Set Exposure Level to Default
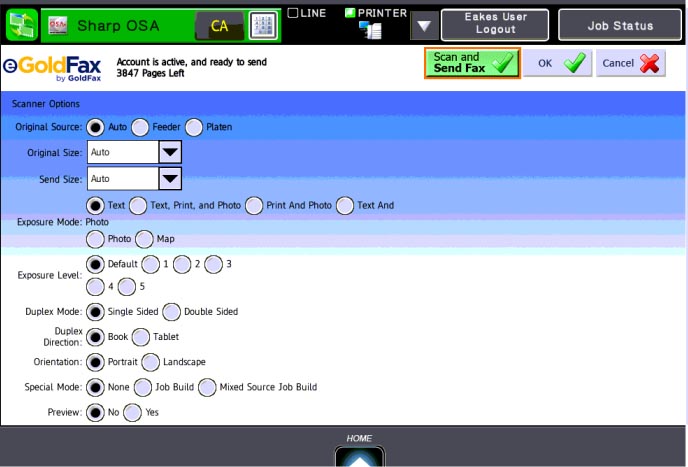Screen dimensions: 688x467 [x=95, y=264]
